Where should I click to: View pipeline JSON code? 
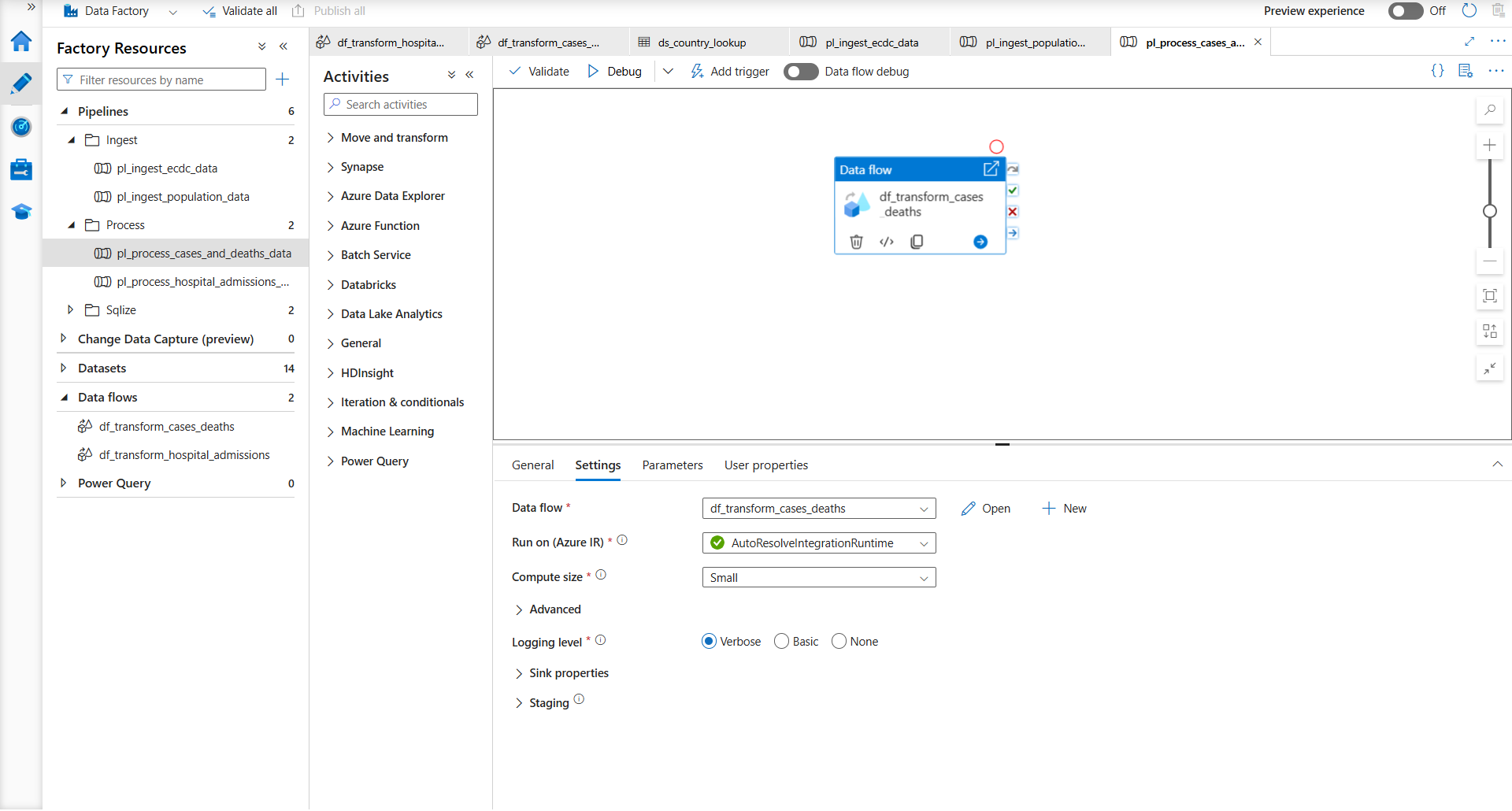1437,71
